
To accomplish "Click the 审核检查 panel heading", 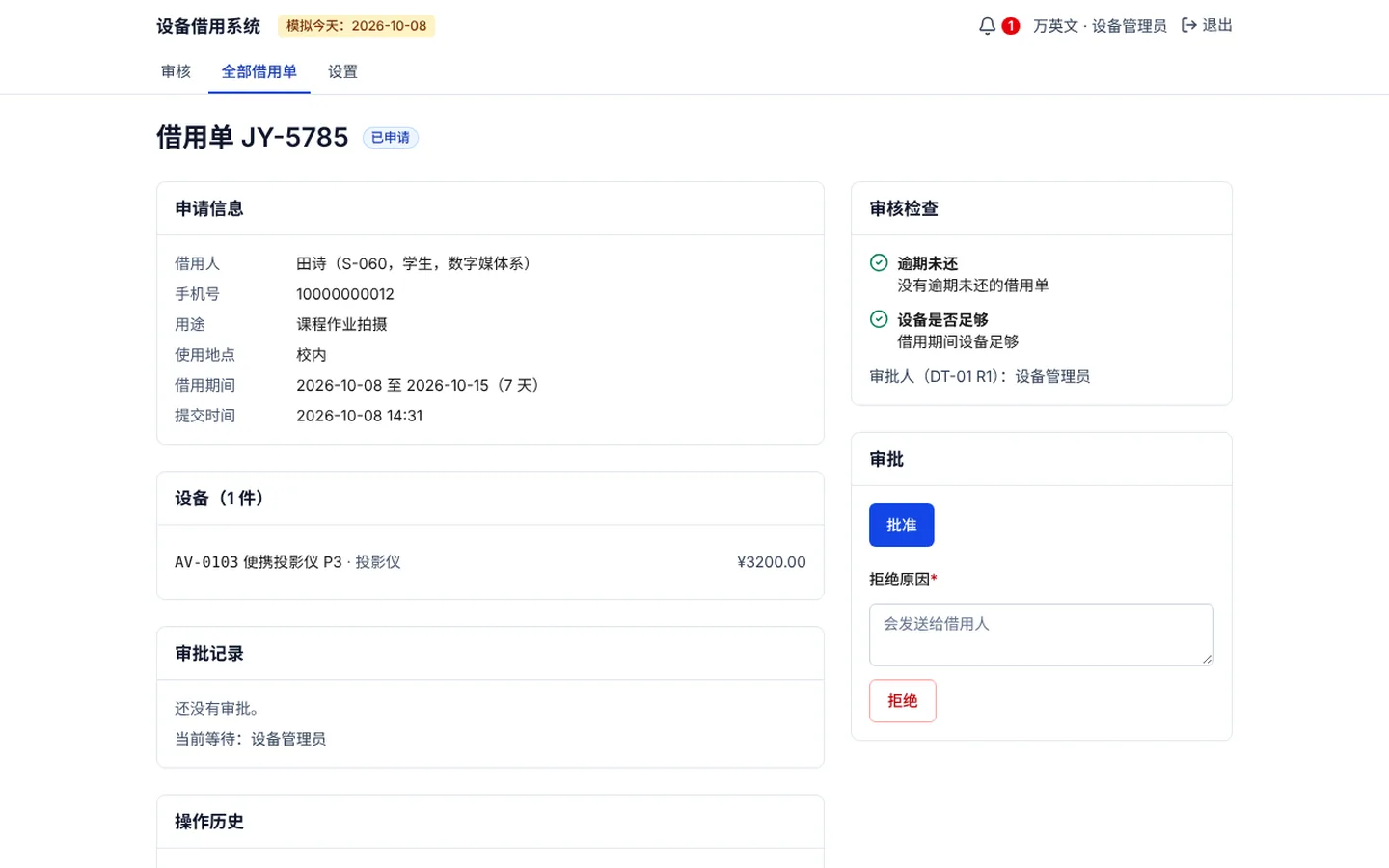I will [903, 208].
